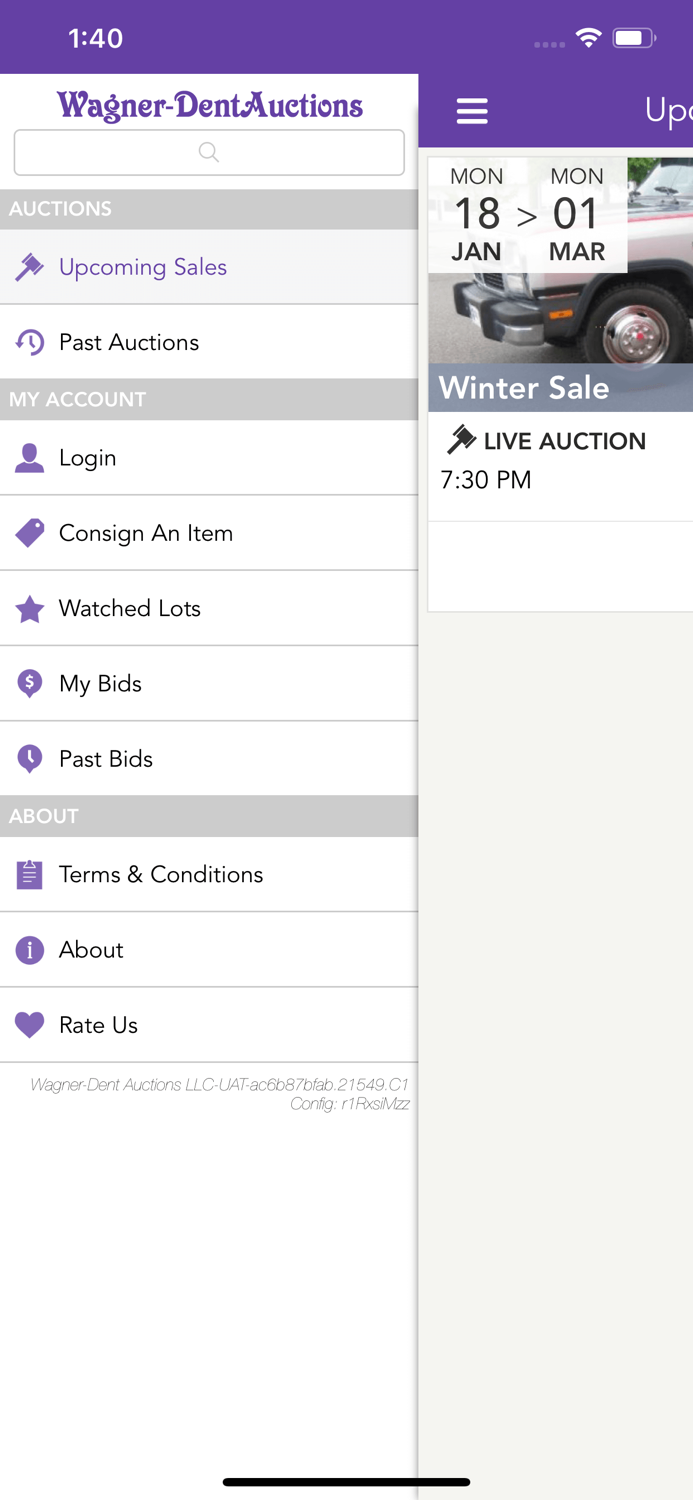Click the Past Auctions history icon
The height and width of the screenshot is (1500, 693).
(30, 342)
